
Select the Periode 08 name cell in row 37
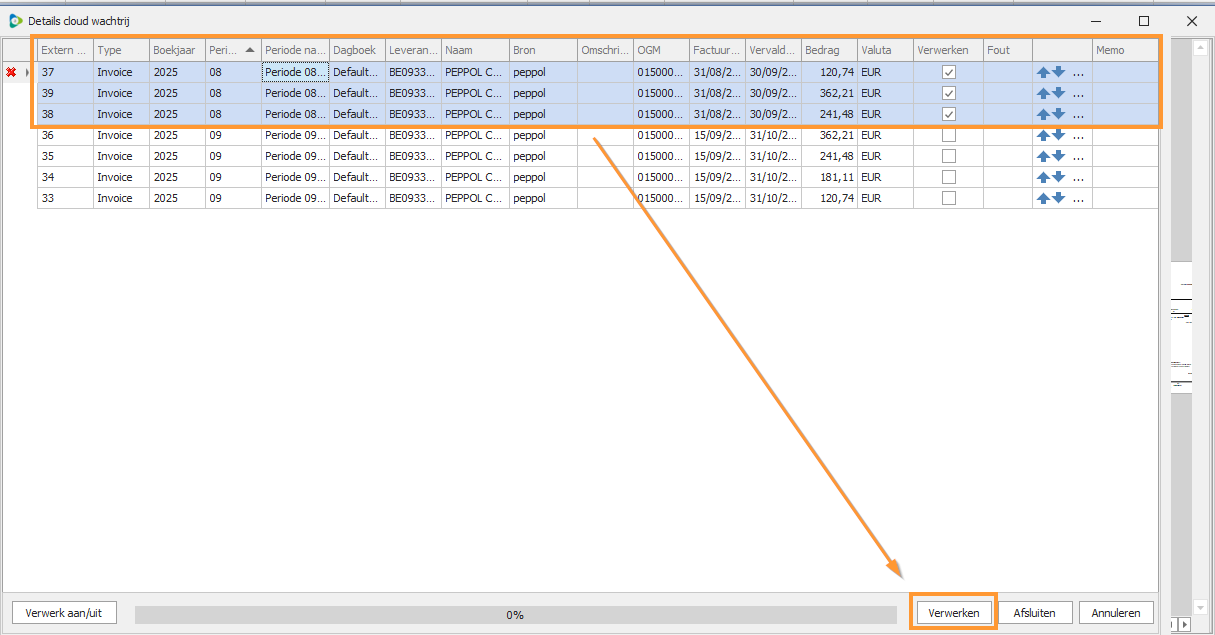pyautogui.click(x=295, y=72)
